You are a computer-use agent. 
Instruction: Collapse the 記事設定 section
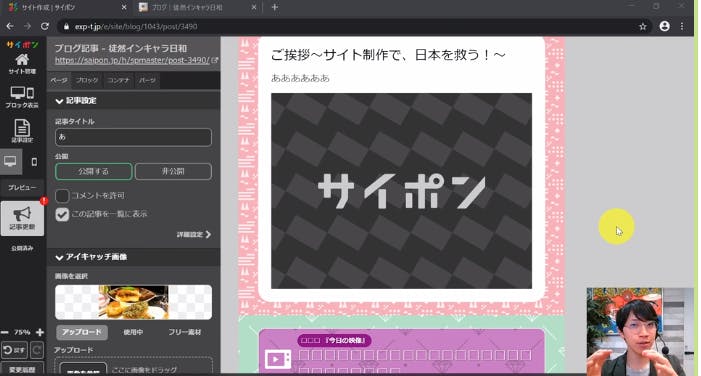pos(133,101)
